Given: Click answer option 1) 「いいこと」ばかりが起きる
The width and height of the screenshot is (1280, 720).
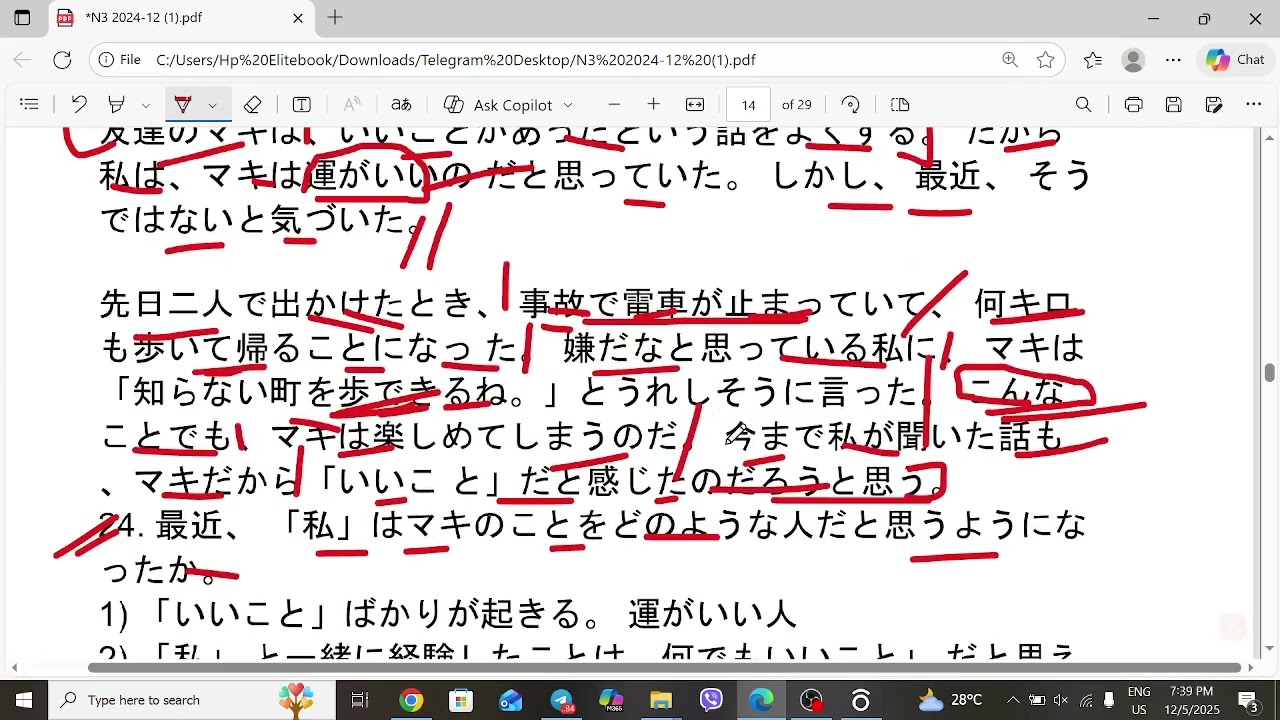Looking at the screenshot, I should pyautogui.click(x=447, y=613).
